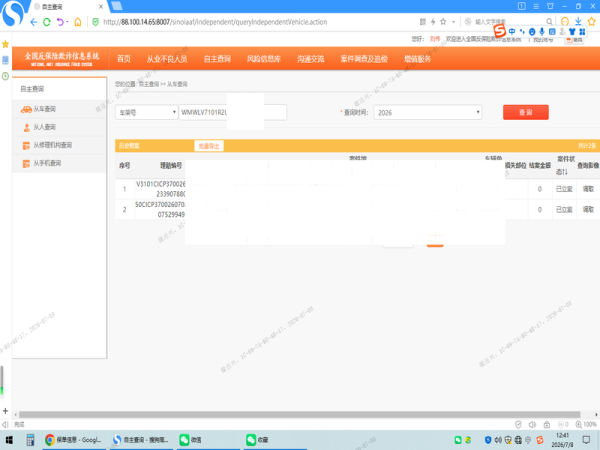The width and height of the screenshot is (600, 450).
Task: Open the Windows Start button
Action: tap(9, 440)
